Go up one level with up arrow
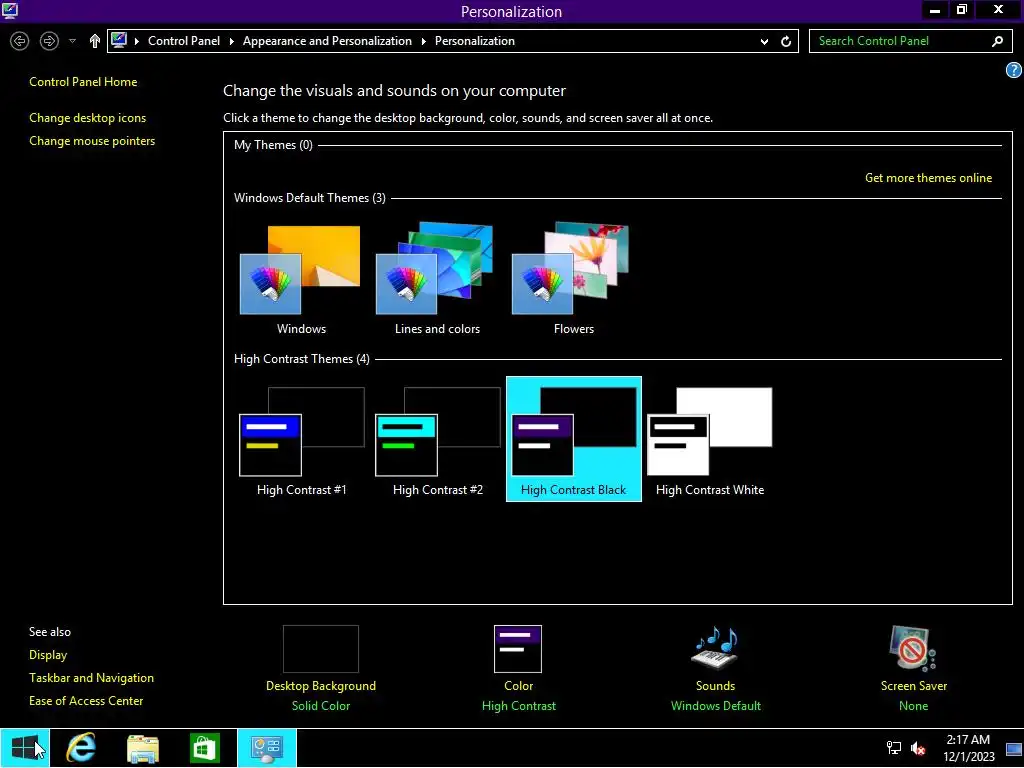 pyautogui.click(x=95, y=41)
